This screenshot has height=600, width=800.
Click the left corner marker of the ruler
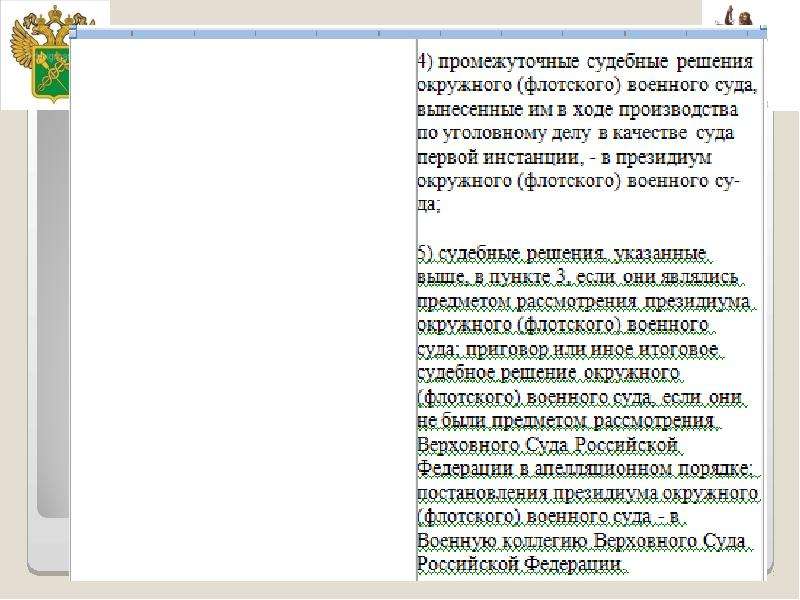(73, 32)
